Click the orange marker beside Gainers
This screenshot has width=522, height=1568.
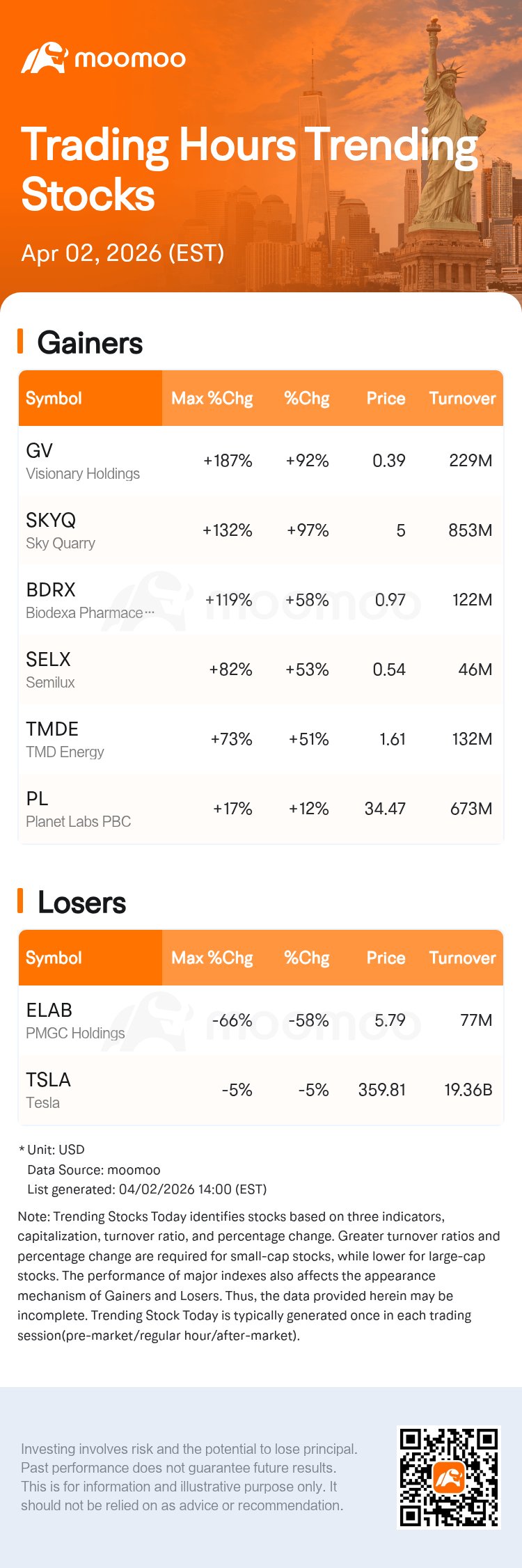[x=20, y=342]
